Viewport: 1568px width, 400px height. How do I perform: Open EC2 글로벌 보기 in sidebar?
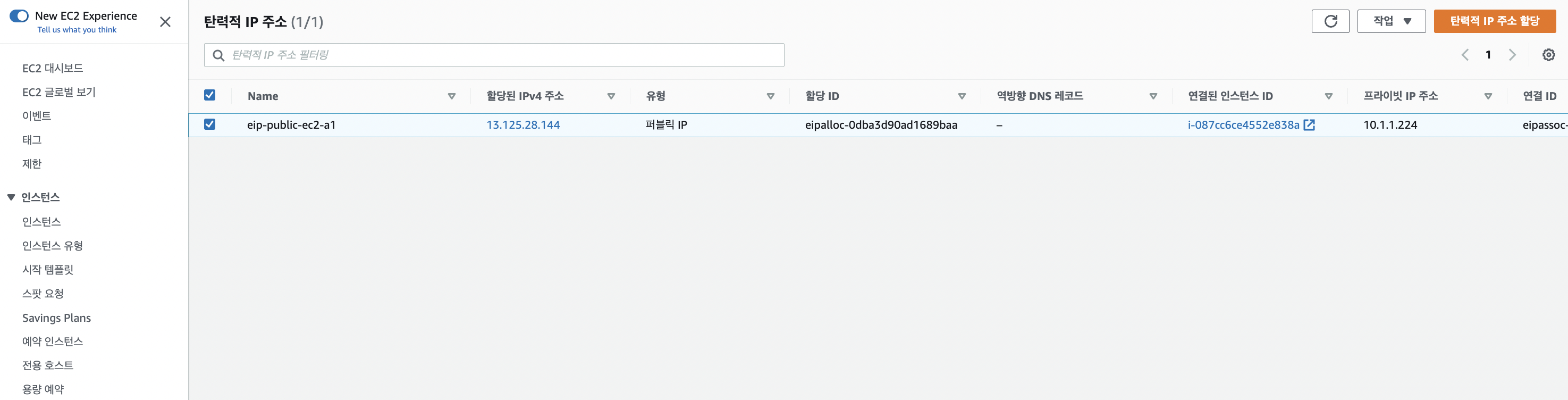coord(59,92)
